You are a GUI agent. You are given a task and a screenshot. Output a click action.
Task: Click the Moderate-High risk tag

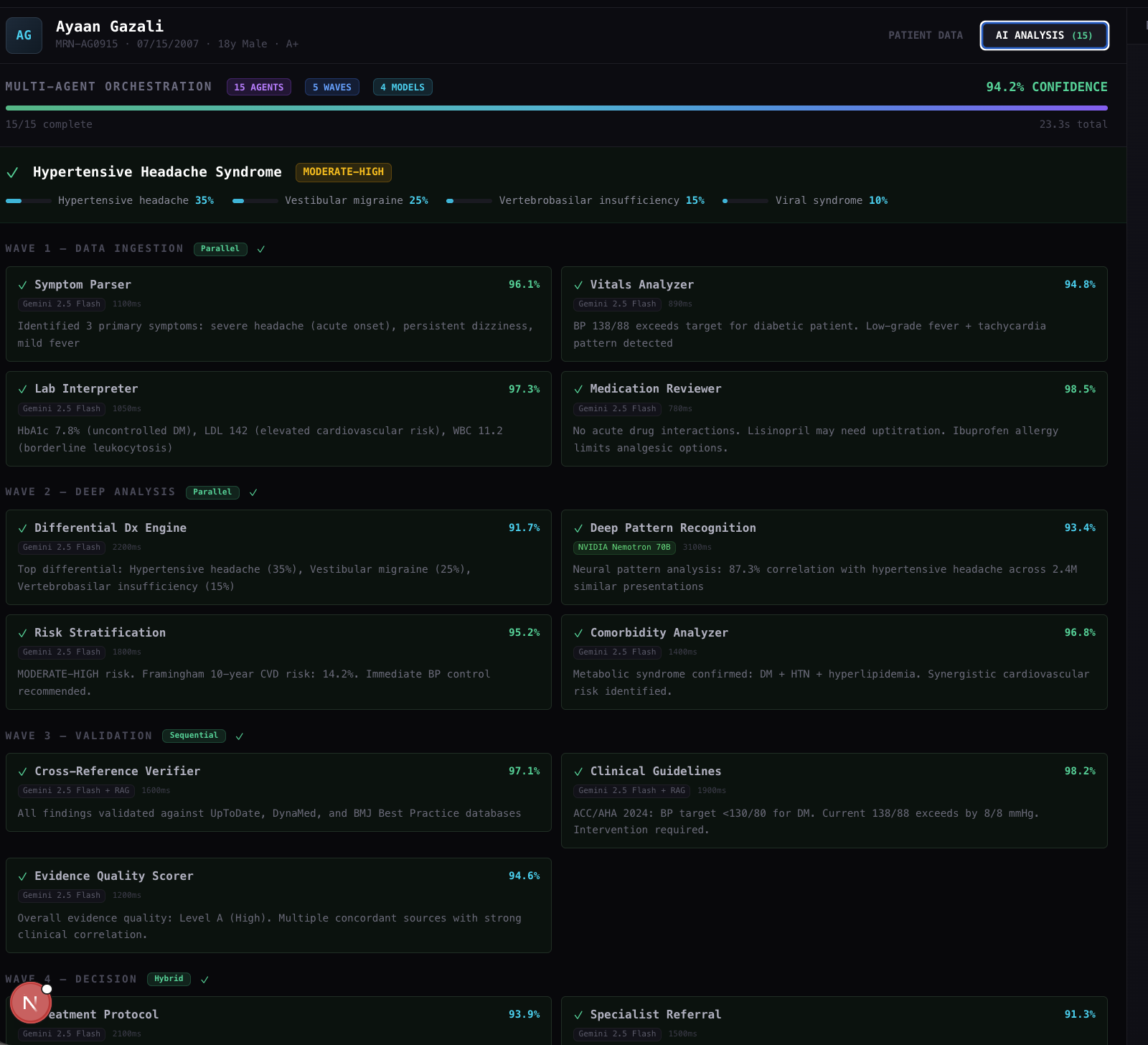[x=344, y=172]
